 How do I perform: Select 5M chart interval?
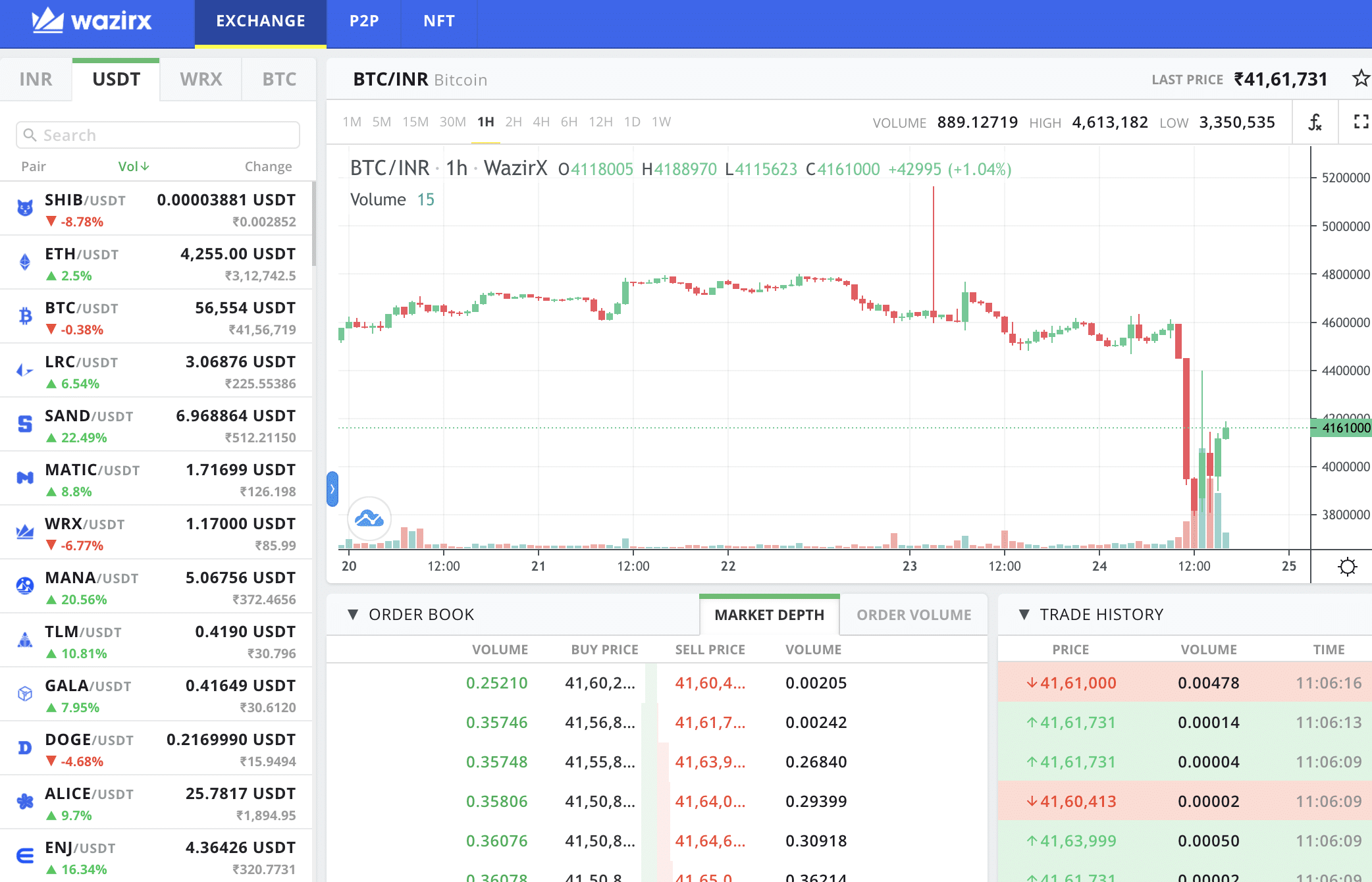point(381,122)
